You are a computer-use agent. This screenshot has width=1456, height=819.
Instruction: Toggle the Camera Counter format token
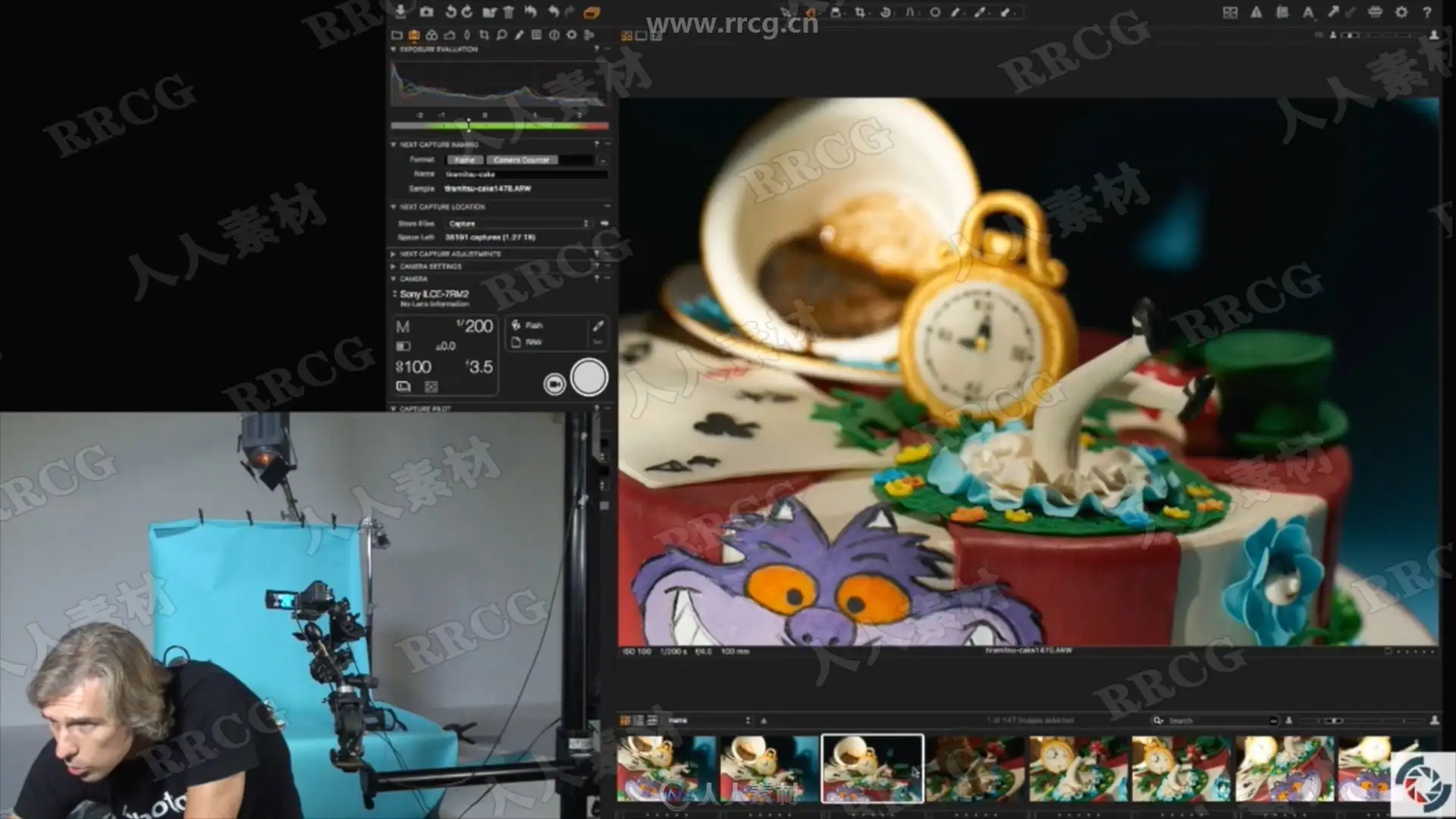(x=522, y=160)
